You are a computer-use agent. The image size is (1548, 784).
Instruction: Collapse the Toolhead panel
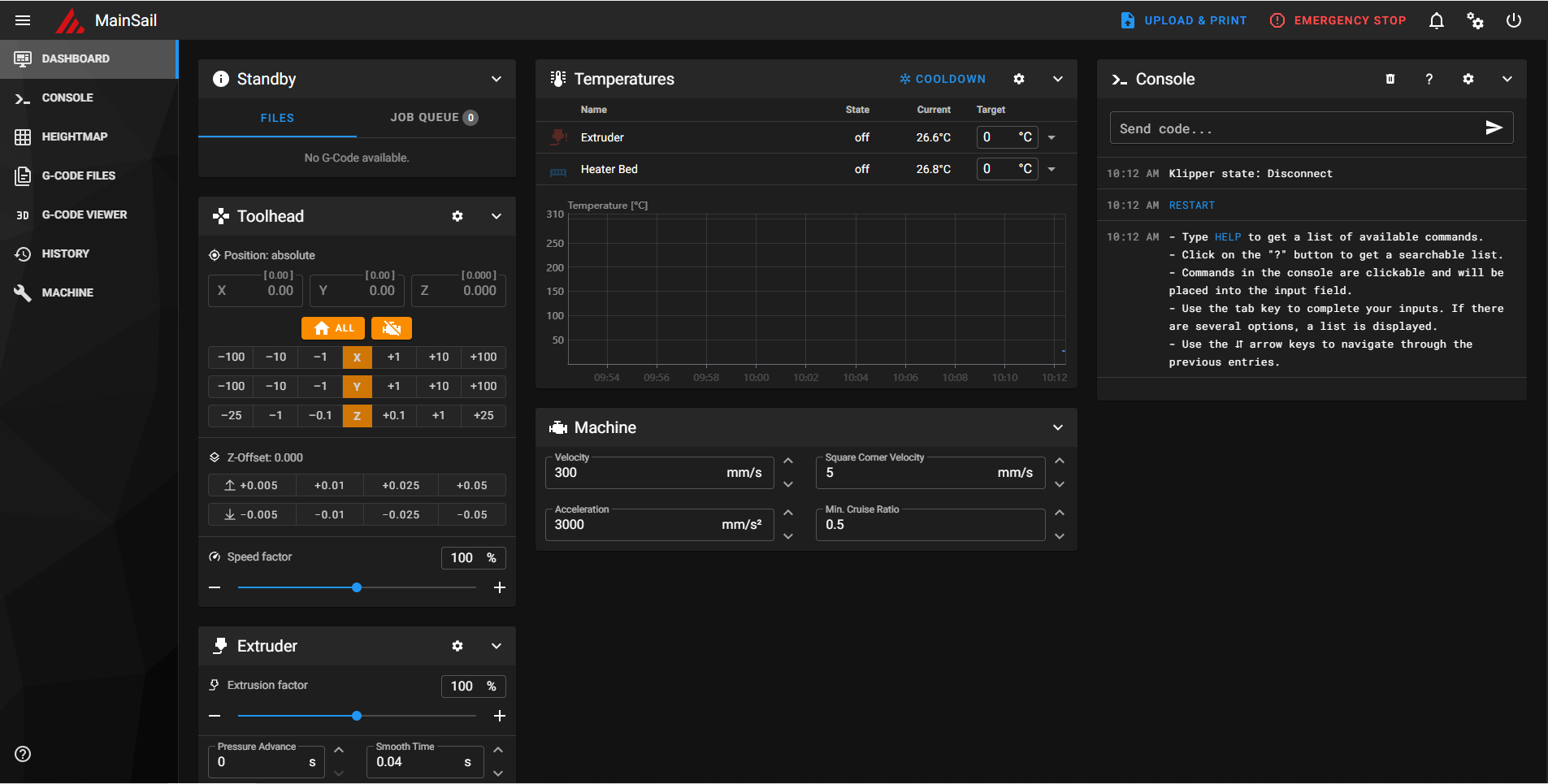[496, 216]
